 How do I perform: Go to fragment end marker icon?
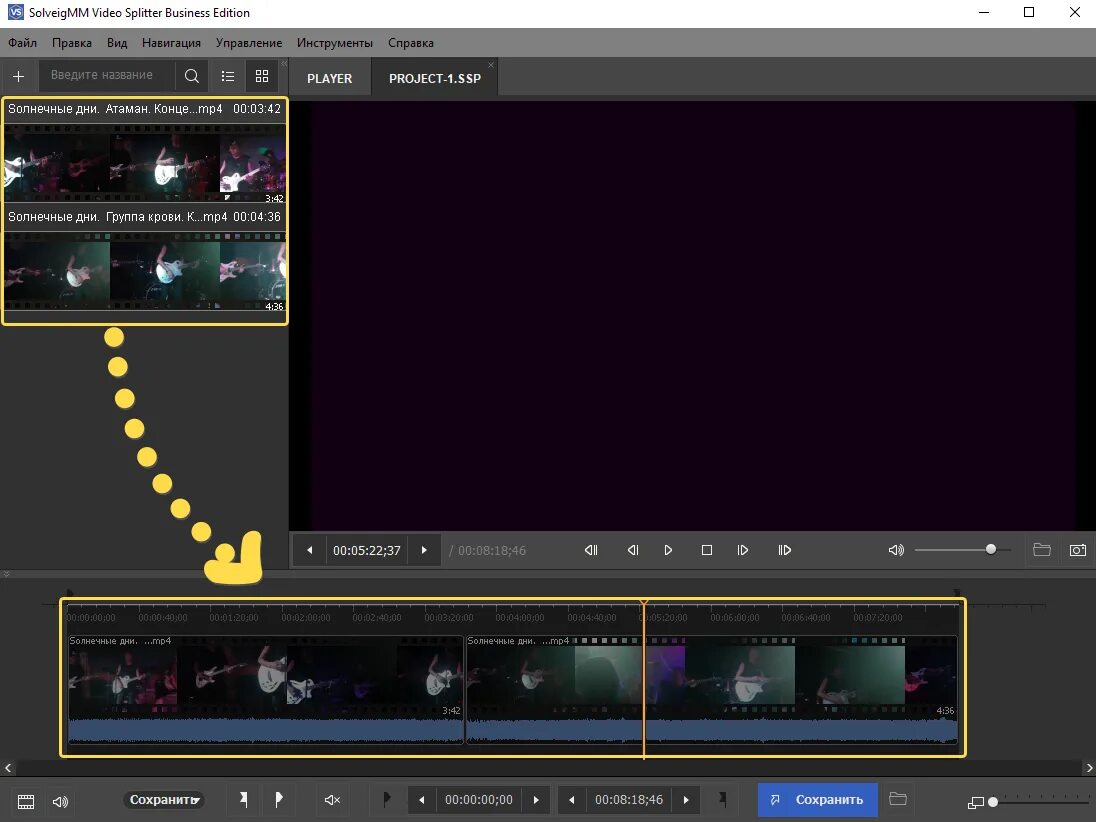pos(723,799)
